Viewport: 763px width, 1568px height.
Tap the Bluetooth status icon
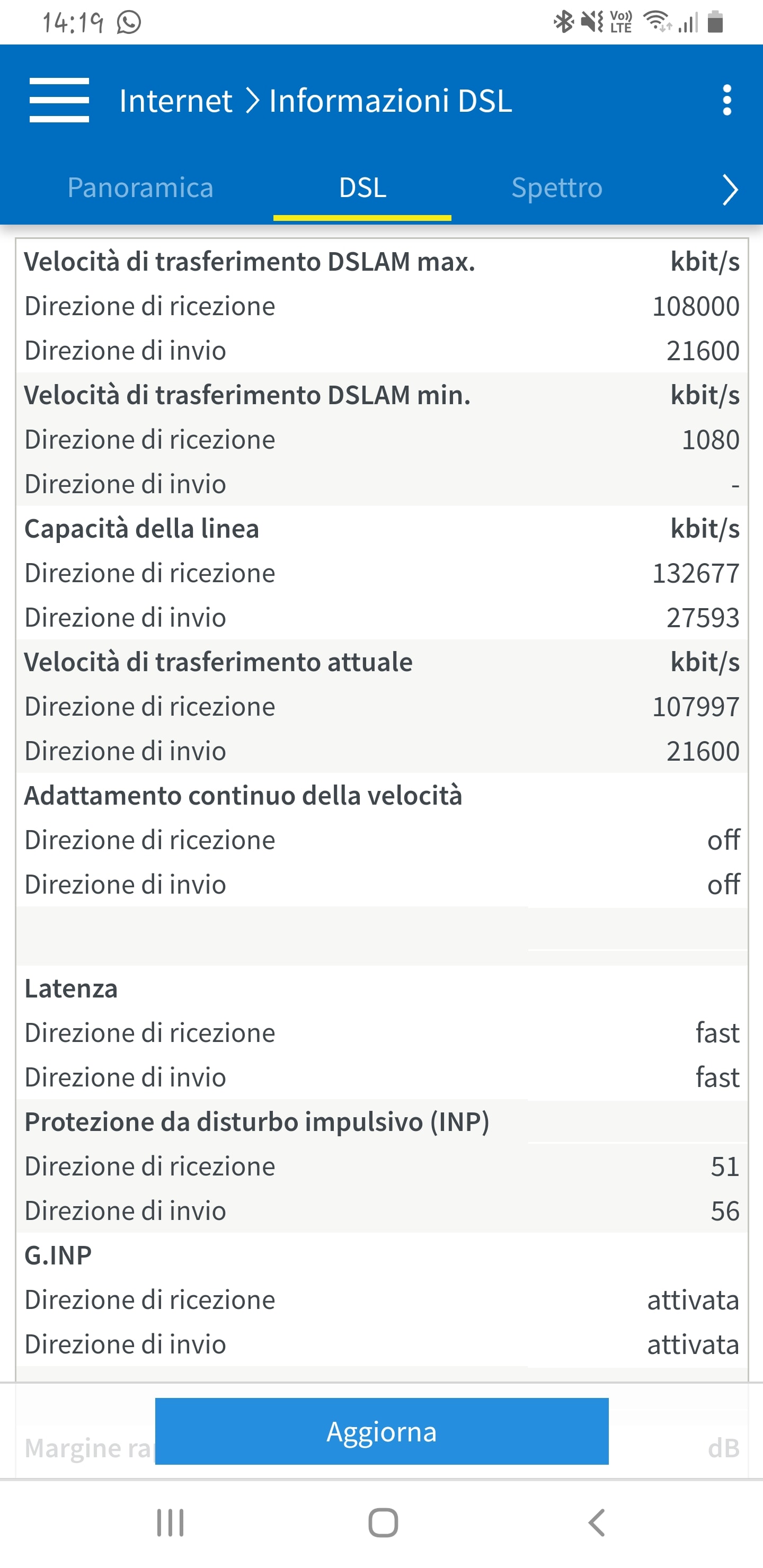tap(563, 23)
